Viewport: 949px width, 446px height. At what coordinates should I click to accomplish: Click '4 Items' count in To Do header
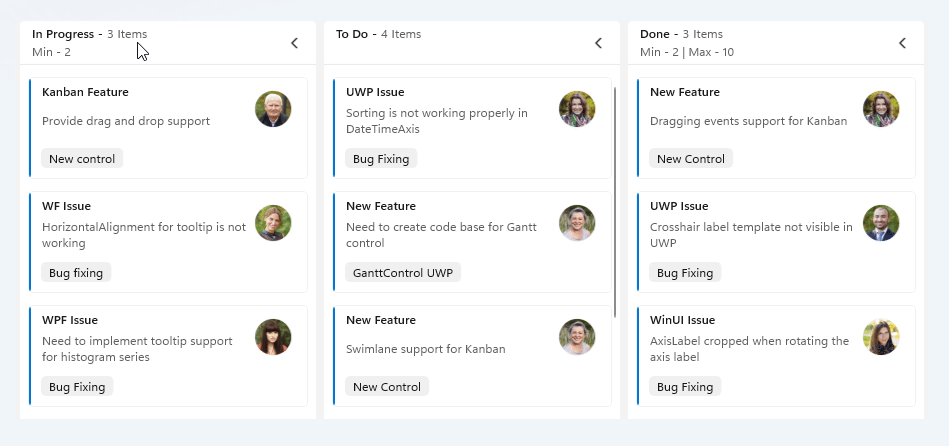(x=401, y=34)
